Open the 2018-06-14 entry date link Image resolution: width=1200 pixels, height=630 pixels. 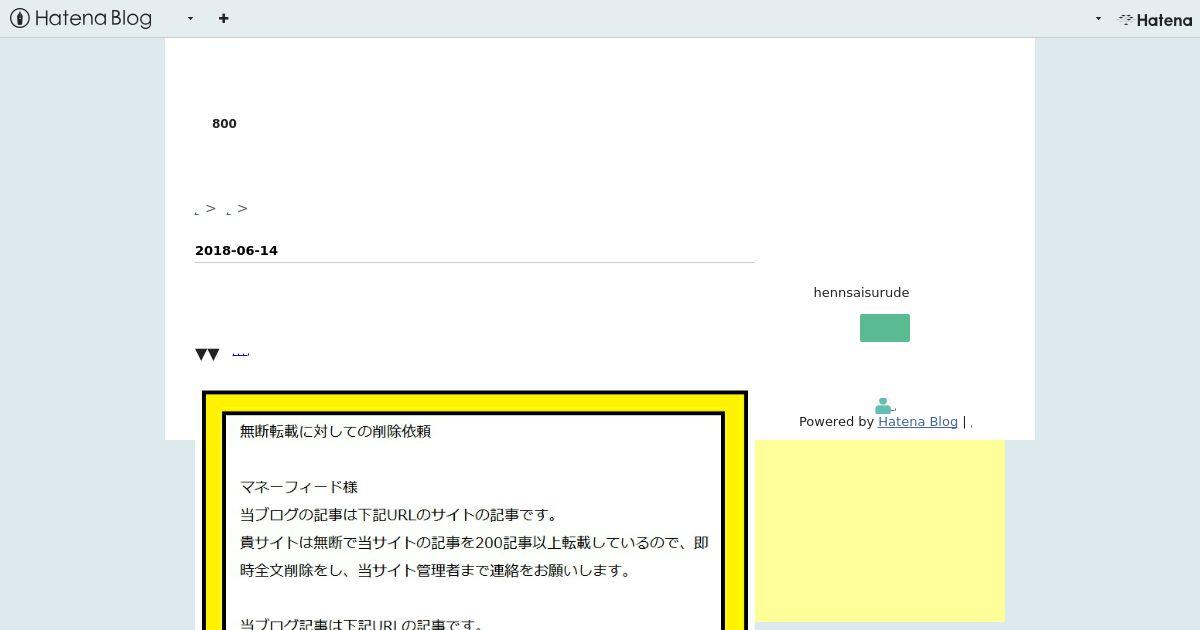click(x=236, y=251)
